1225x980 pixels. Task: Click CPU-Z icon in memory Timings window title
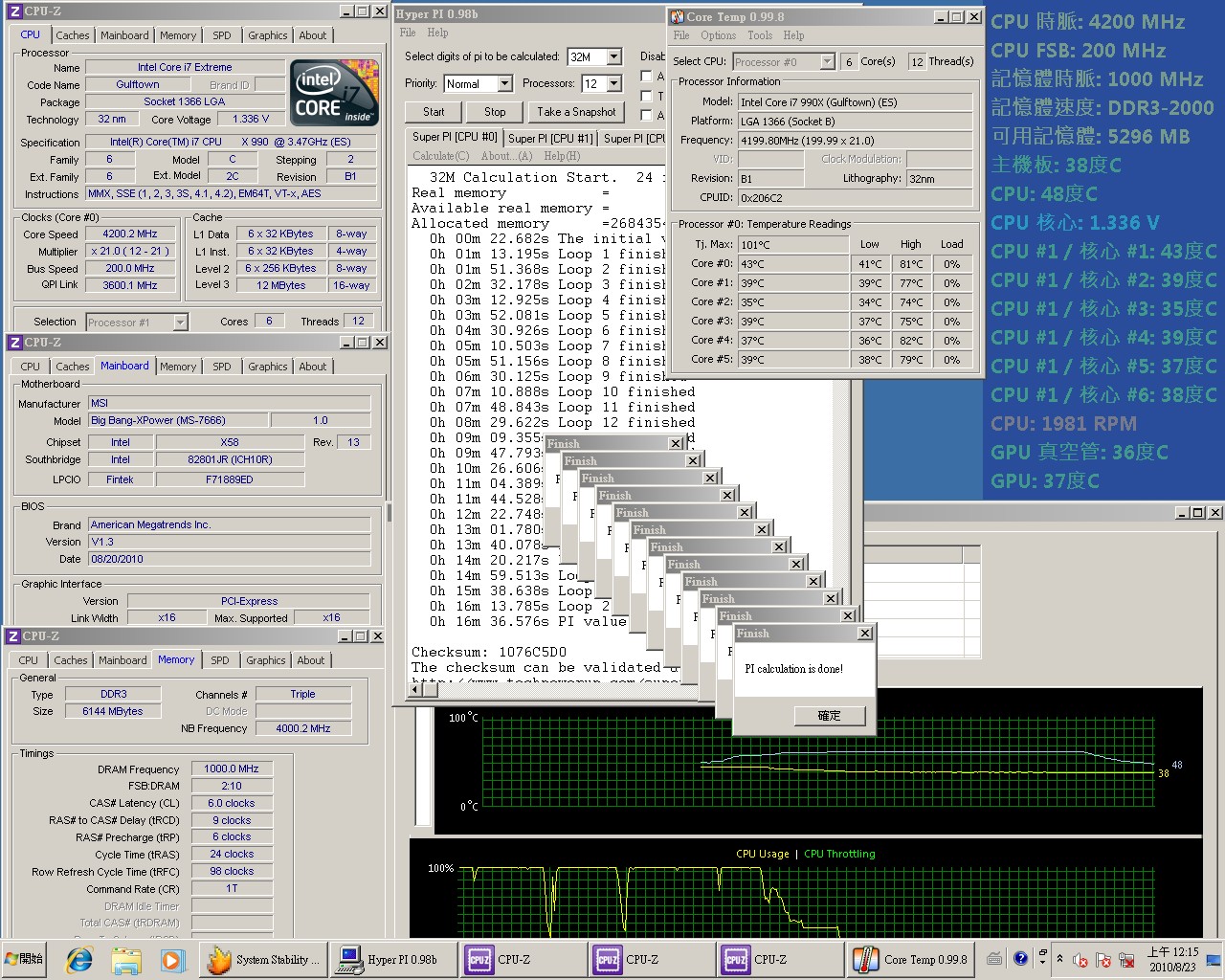pos(12,636)
